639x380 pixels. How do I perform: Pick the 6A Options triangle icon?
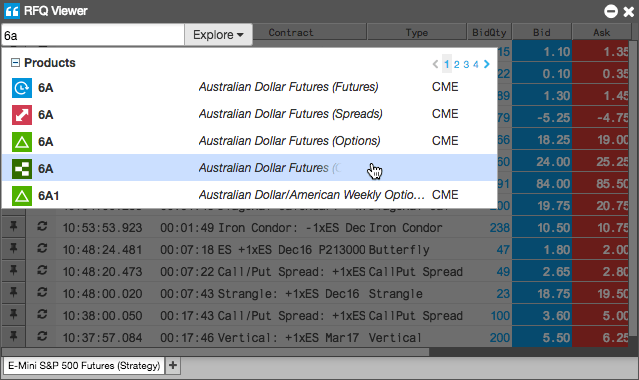pyautogui.click(x=22, y=141)
